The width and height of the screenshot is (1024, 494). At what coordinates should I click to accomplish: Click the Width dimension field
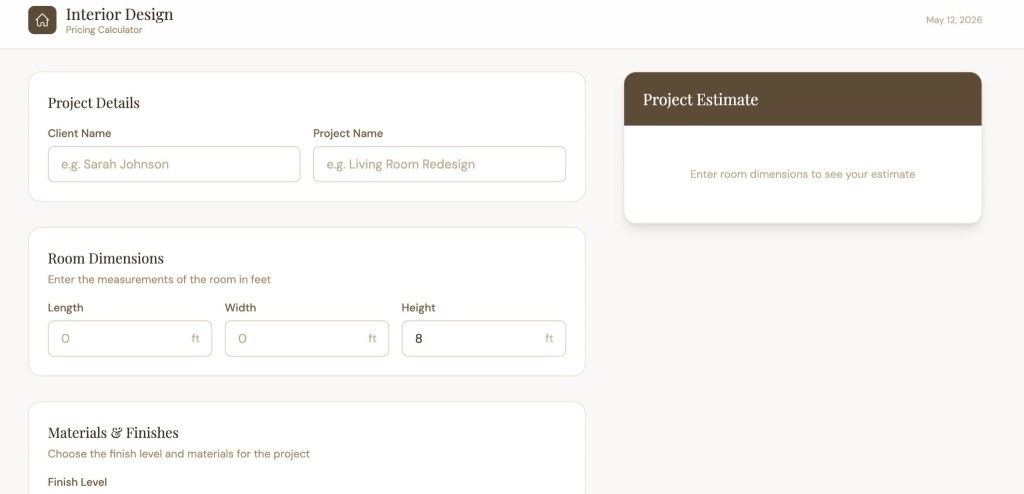[306, 338]
